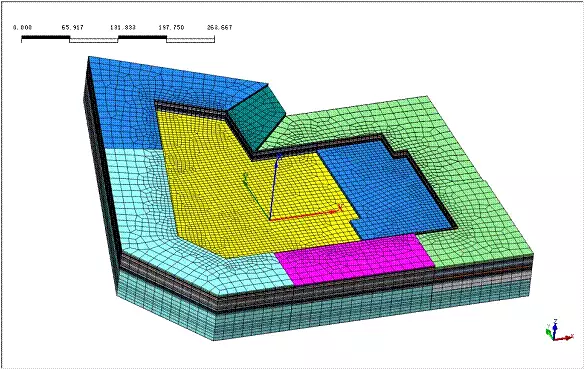Select the magenta mesh region
Image resolution: width=584 pixels, height=369 pixels.
click(354, 259)
